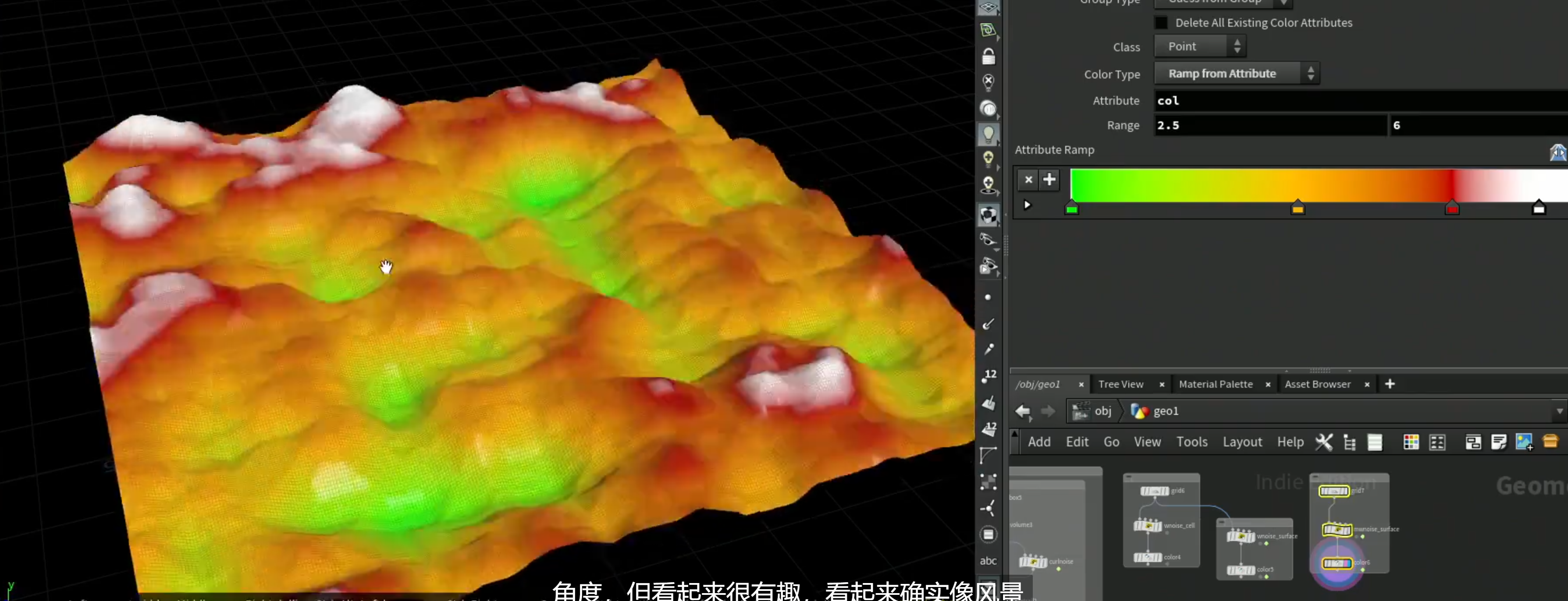Image resolution: width=1568 pixels, height=601 pixels.
Task: Click the three-pronged vertex marker icon
Action: [x=988, y=509]
